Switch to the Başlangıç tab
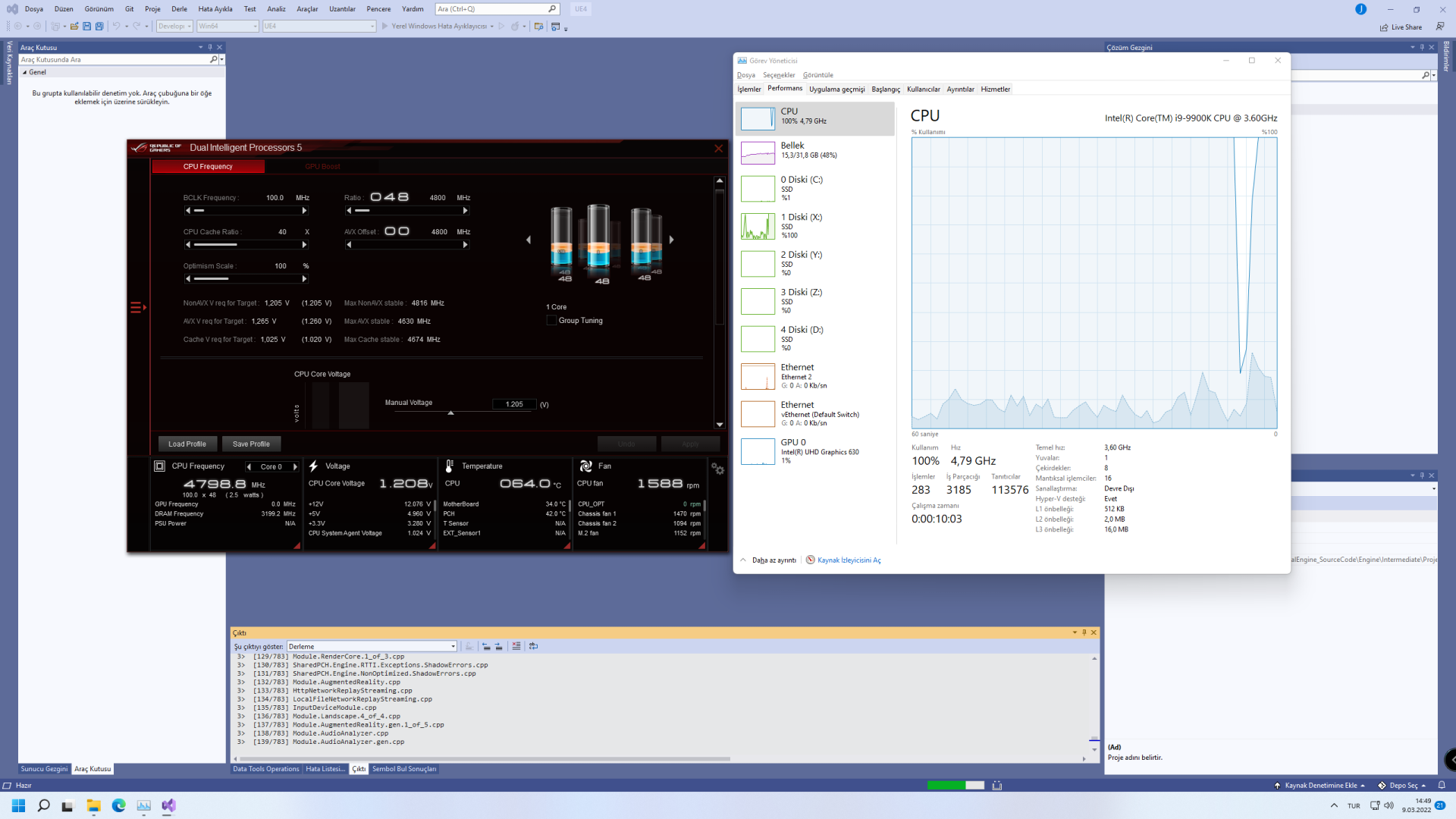The height and width of the screenshot is (819, 1456). pyautogui.click(x=885, y=89)
